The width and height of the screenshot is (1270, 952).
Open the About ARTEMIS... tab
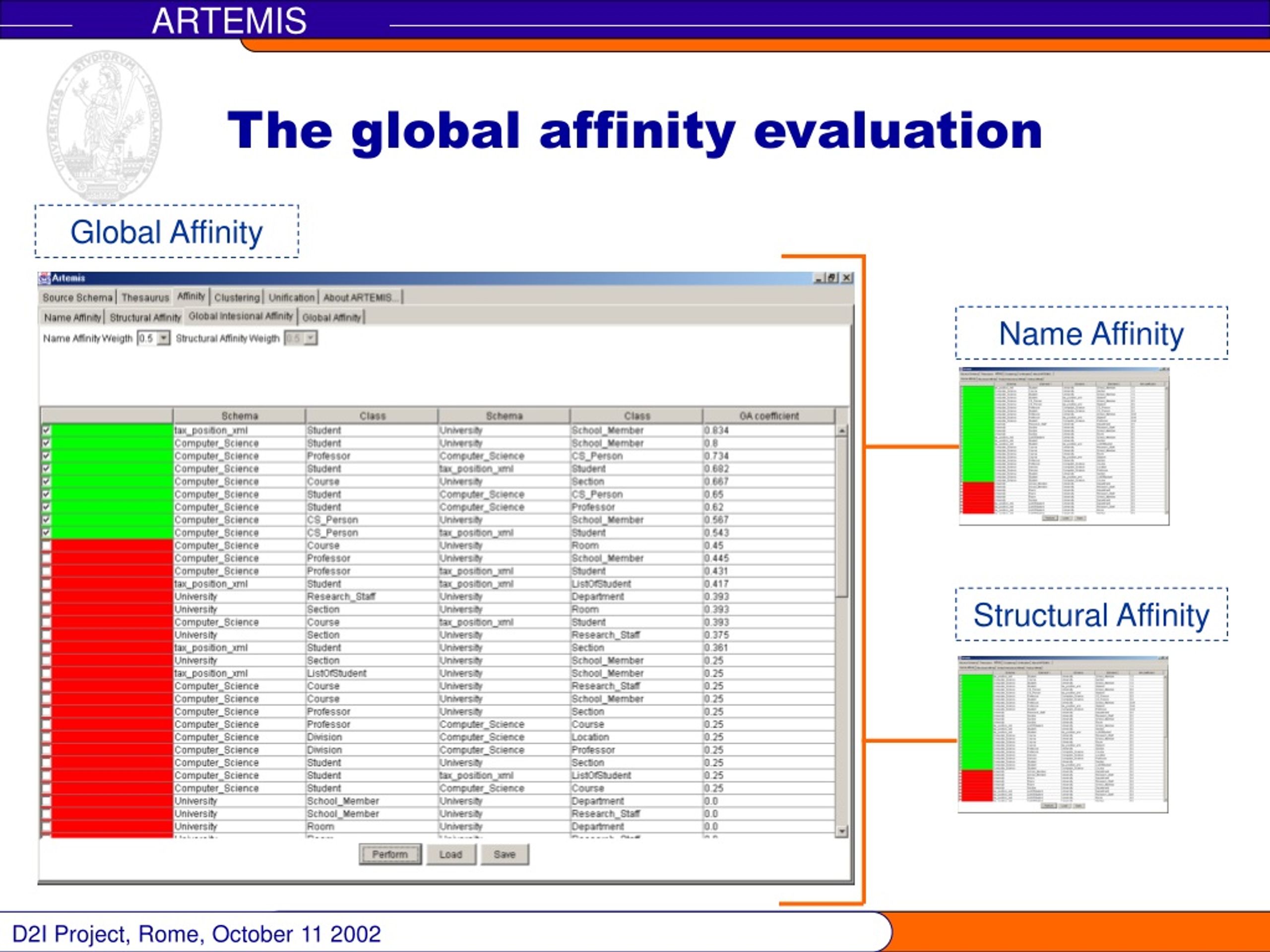[x=361, y=297]
